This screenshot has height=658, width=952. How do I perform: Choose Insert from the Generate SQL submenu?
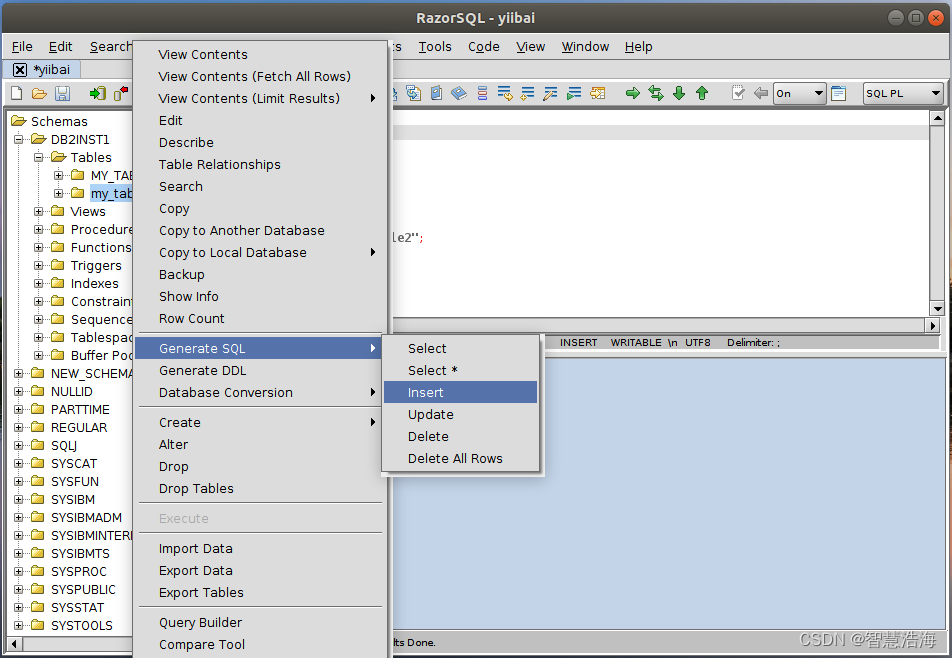[426, 392]
